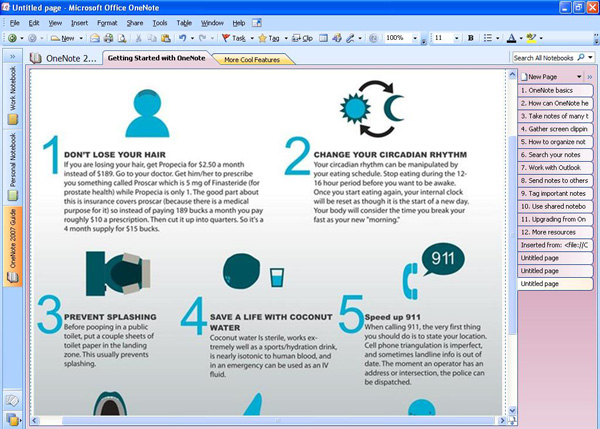Click the insert table icon in toolbar
Viewport: 600px width, 429px height.
pyautogui.click(x=323, y=38)
